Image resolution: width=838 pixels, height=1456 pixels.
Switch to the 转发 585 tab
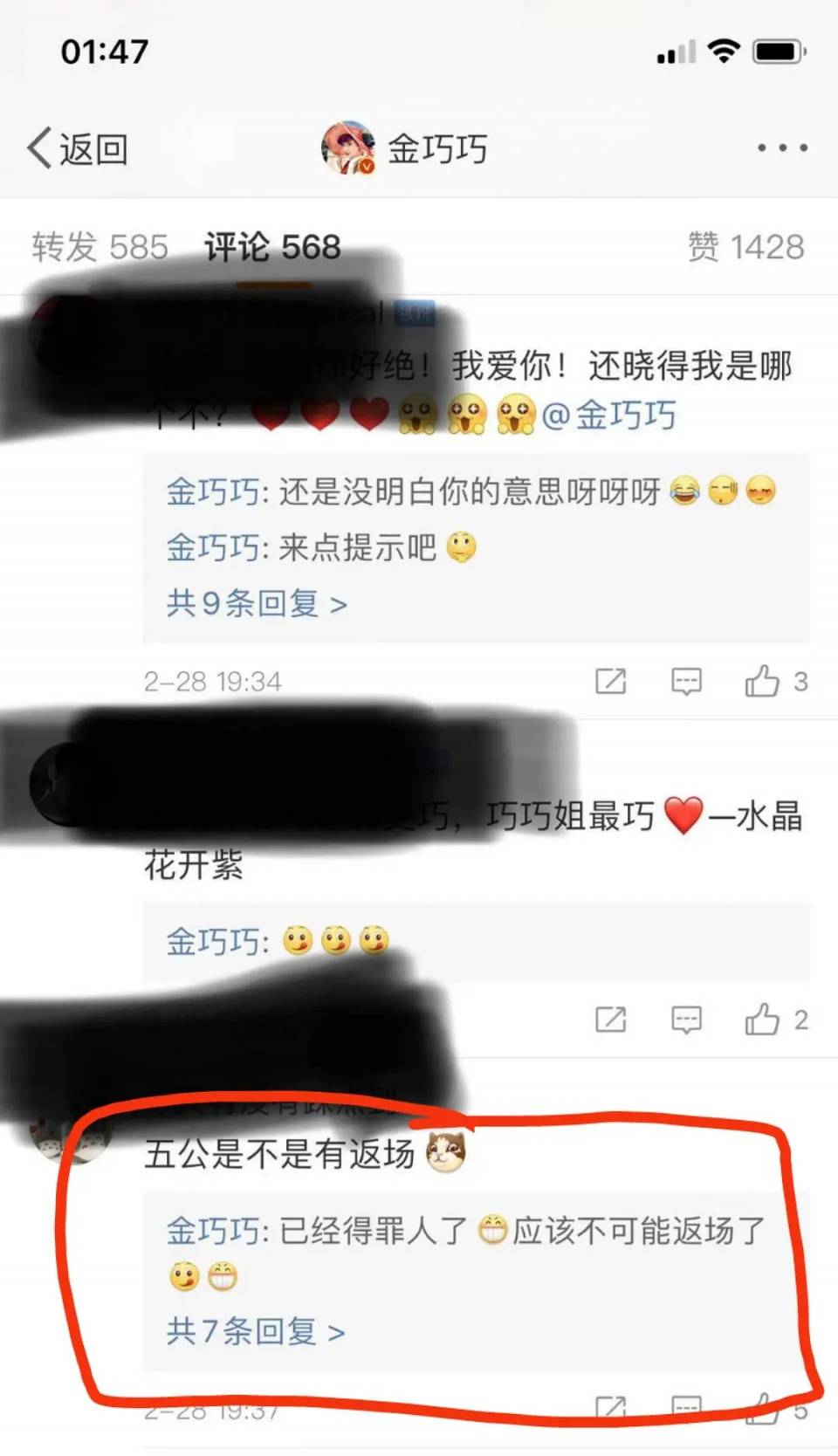coord(100,247)
